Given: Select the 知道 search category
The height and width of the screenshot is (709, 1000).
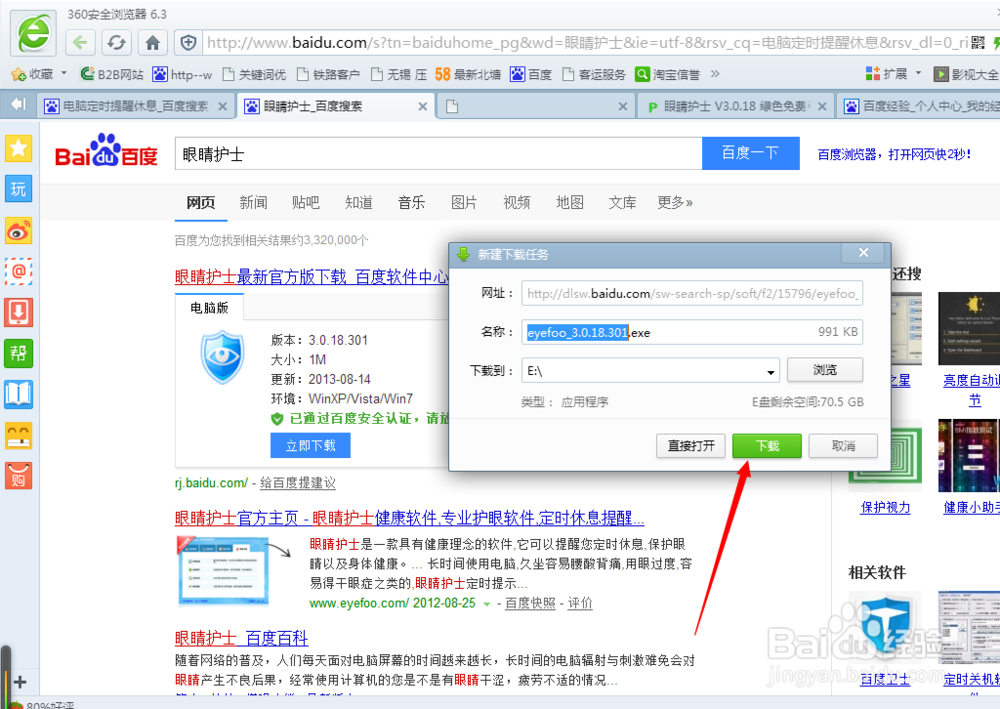Looking at the screenshot, I should click(x=358, y=203).
